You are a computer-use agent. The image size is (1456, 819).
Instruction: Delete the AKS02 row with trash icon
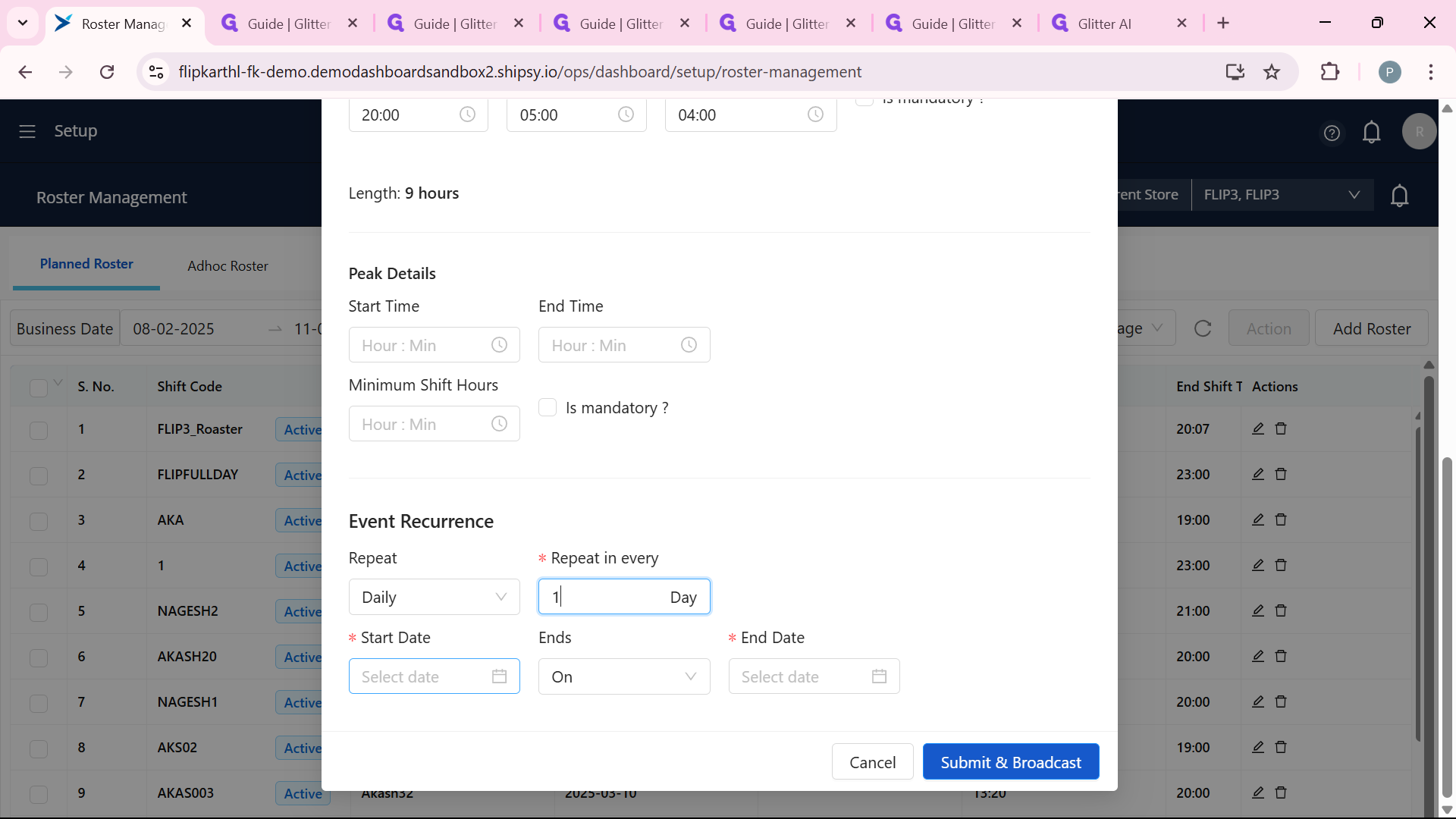pos(1281,747)
